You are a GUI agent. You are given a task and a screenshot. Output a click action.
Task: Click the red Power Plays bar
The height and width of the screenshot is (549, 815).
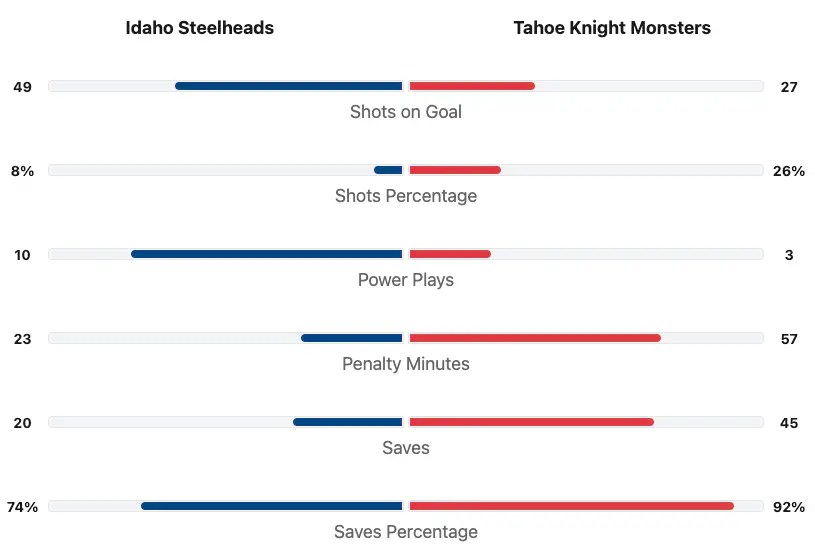click(x=450, y=254)
